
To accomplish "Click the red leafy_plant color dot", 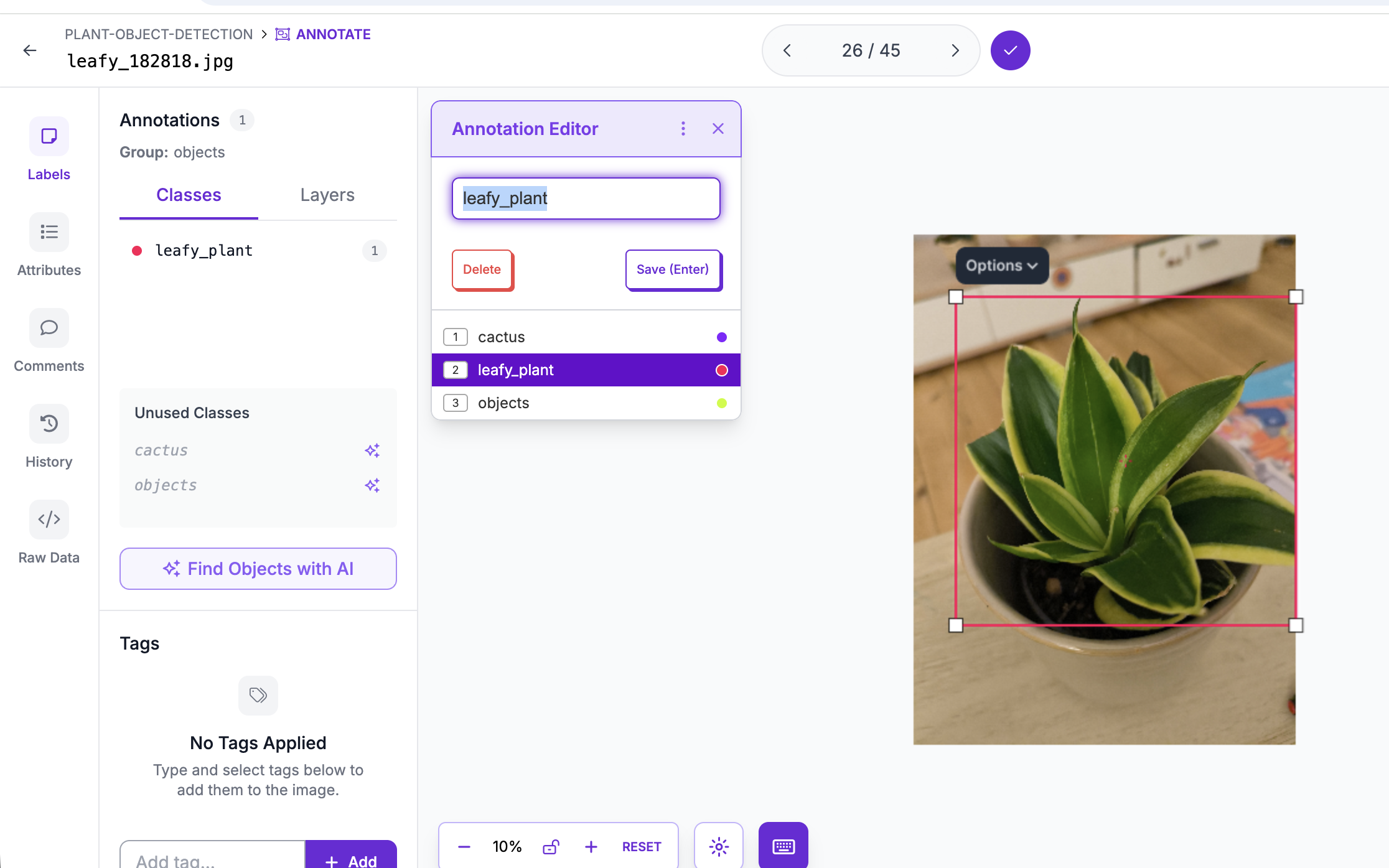I will (x=137, y=251).
